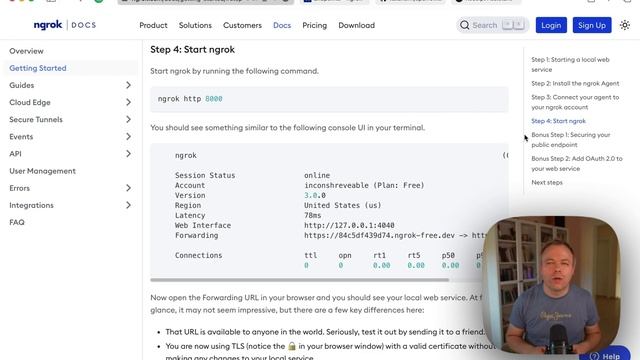
Task: Open User Management in the sidebar
Action: [x=42, y=171]
